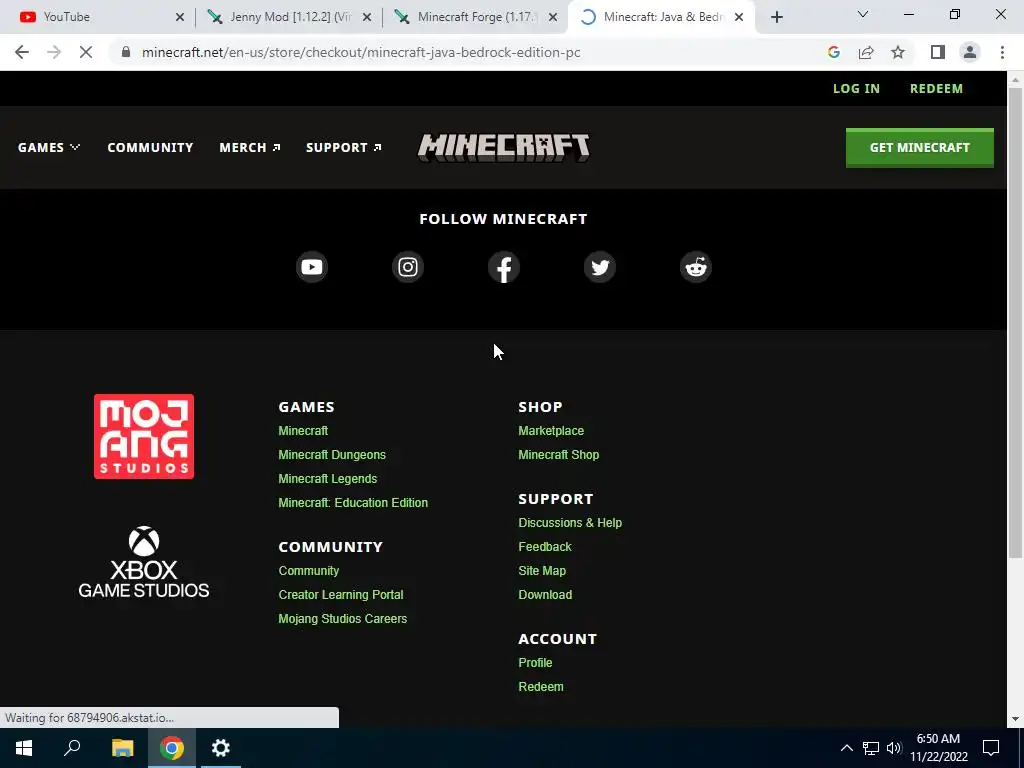Open Minecraft link under Games
Viewport: 1024px width, 768px height.
(x=303, y=431)
